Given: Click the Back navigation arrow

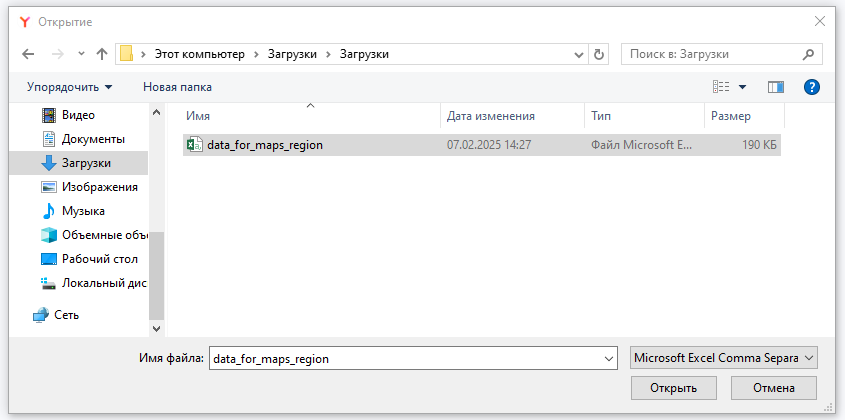Looking at the screenshot, I should [27, 54].
